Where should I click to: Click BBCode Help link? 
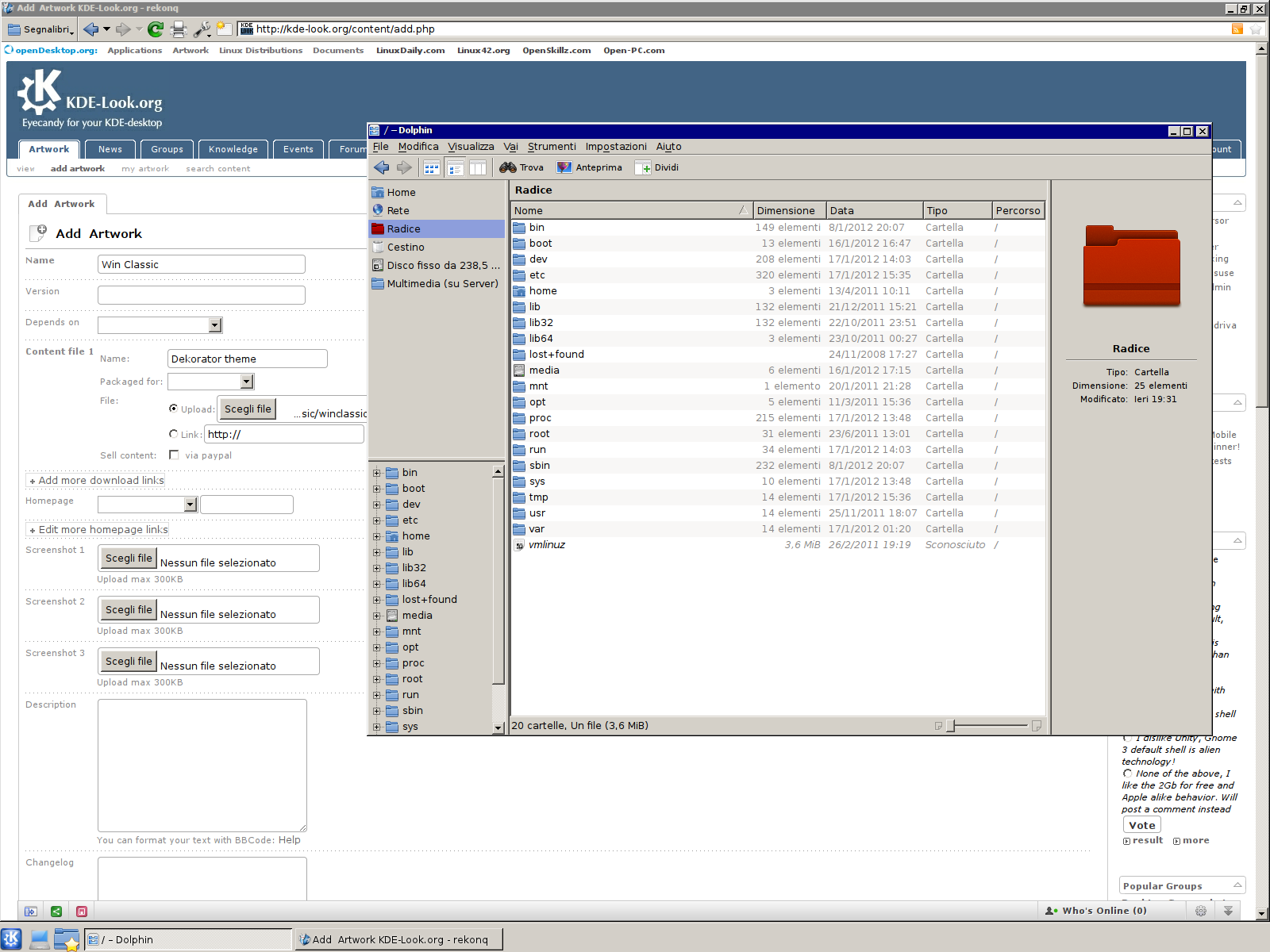coord(290,840)
